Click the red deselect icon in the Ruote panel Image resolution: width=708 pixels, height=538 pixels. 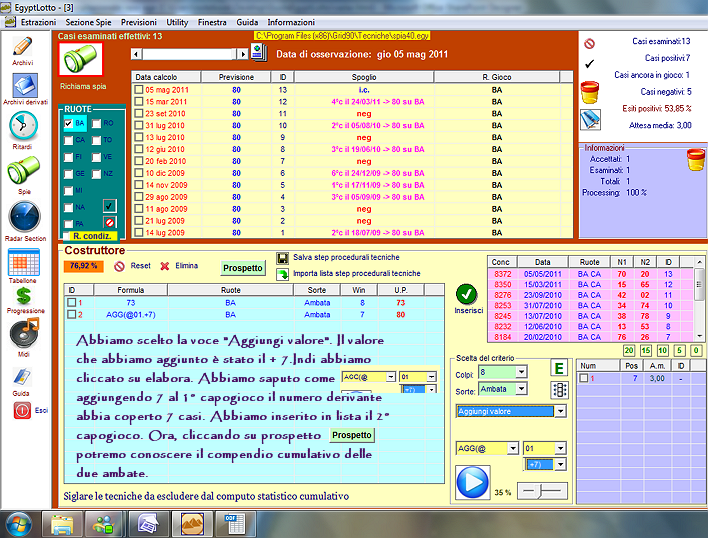[110, 223]
